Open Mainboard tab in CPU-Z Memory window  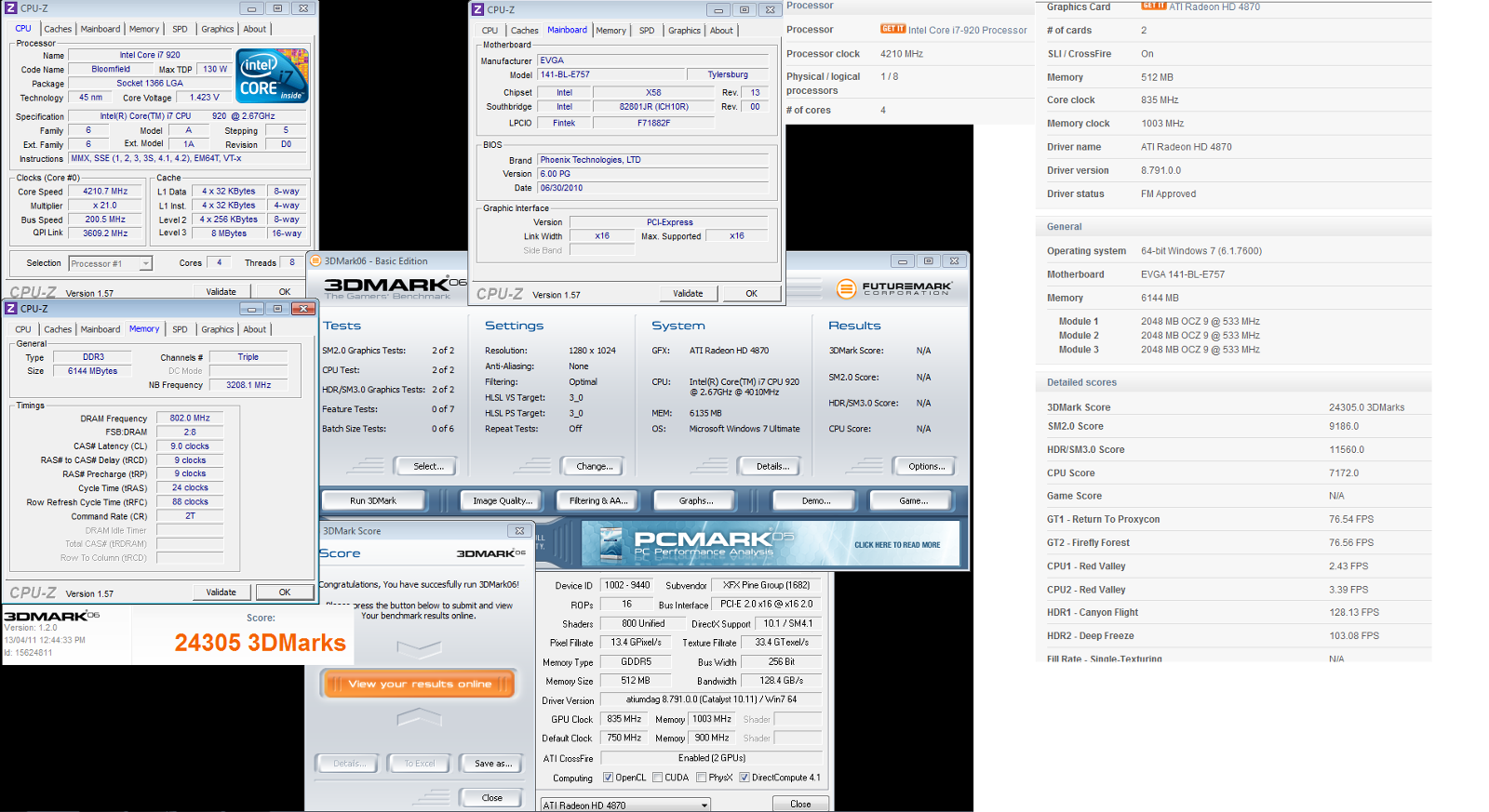click(101, 329)
